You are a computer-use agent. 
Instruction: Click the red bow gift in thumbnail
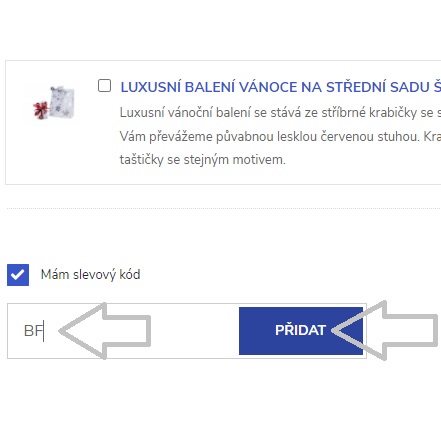pyautogui.click(x=41, y=110)
